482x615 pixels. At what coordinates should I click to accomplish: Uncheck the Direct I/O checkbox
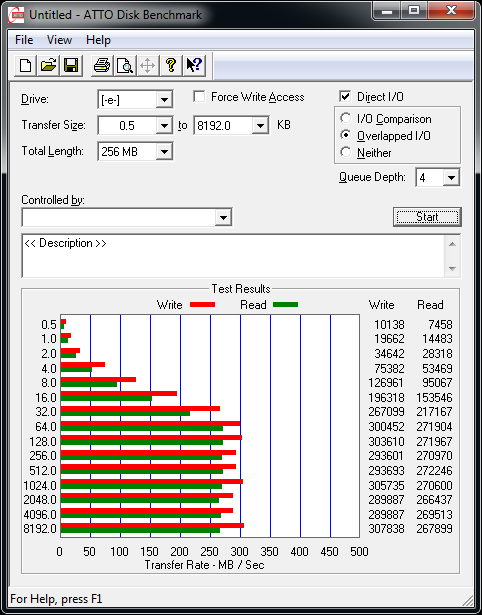(345, 96)
